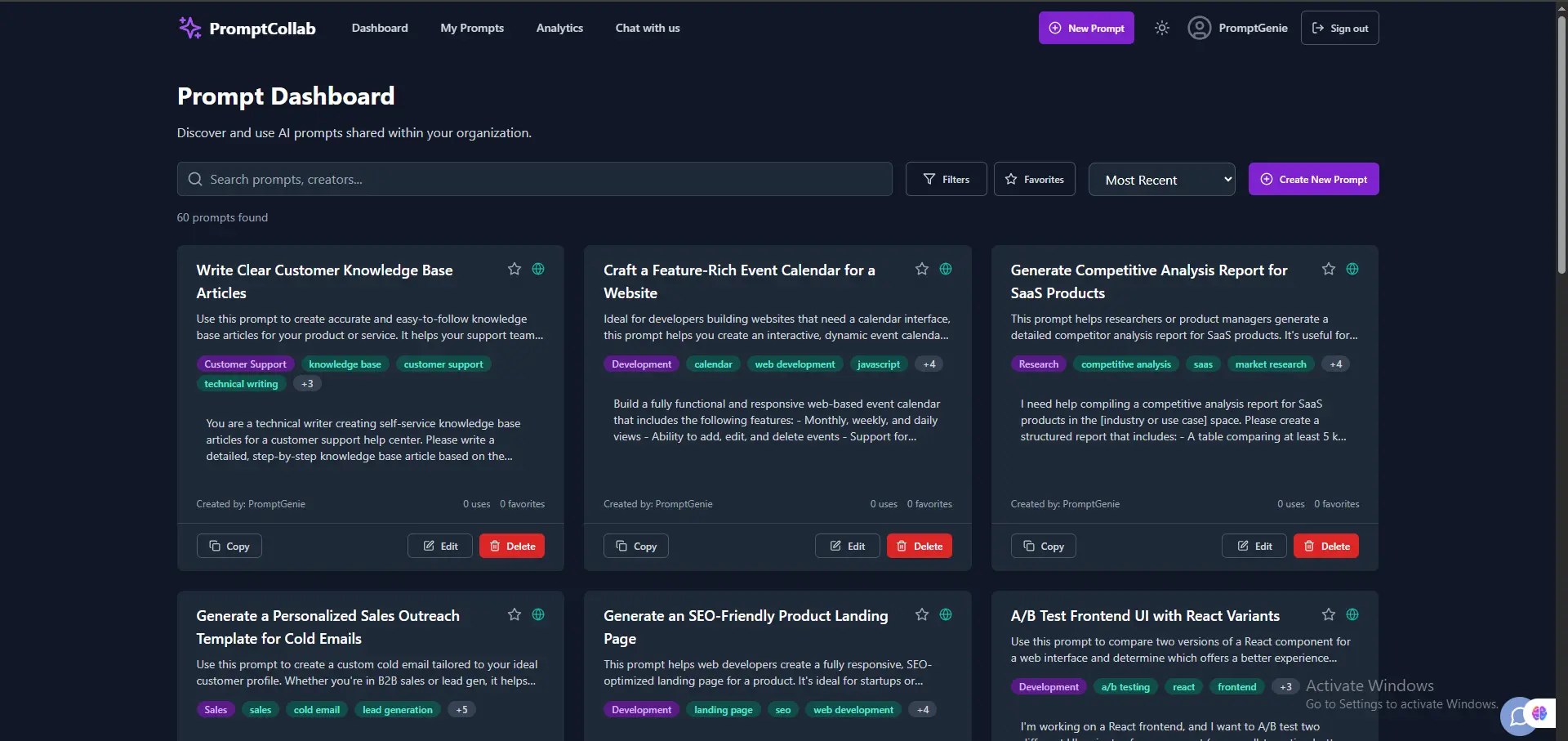The width and height of the screenshot is (1568, 741).
Task: Favorite the A/B Test Frontend UI prompt
Action: coord(1329,614)
